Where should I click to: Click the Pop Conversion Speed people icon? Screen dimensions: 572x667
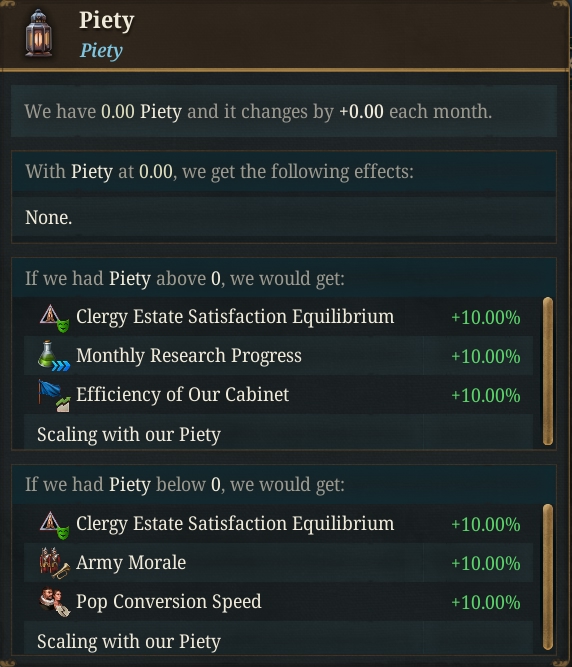(x=54, y=602)
